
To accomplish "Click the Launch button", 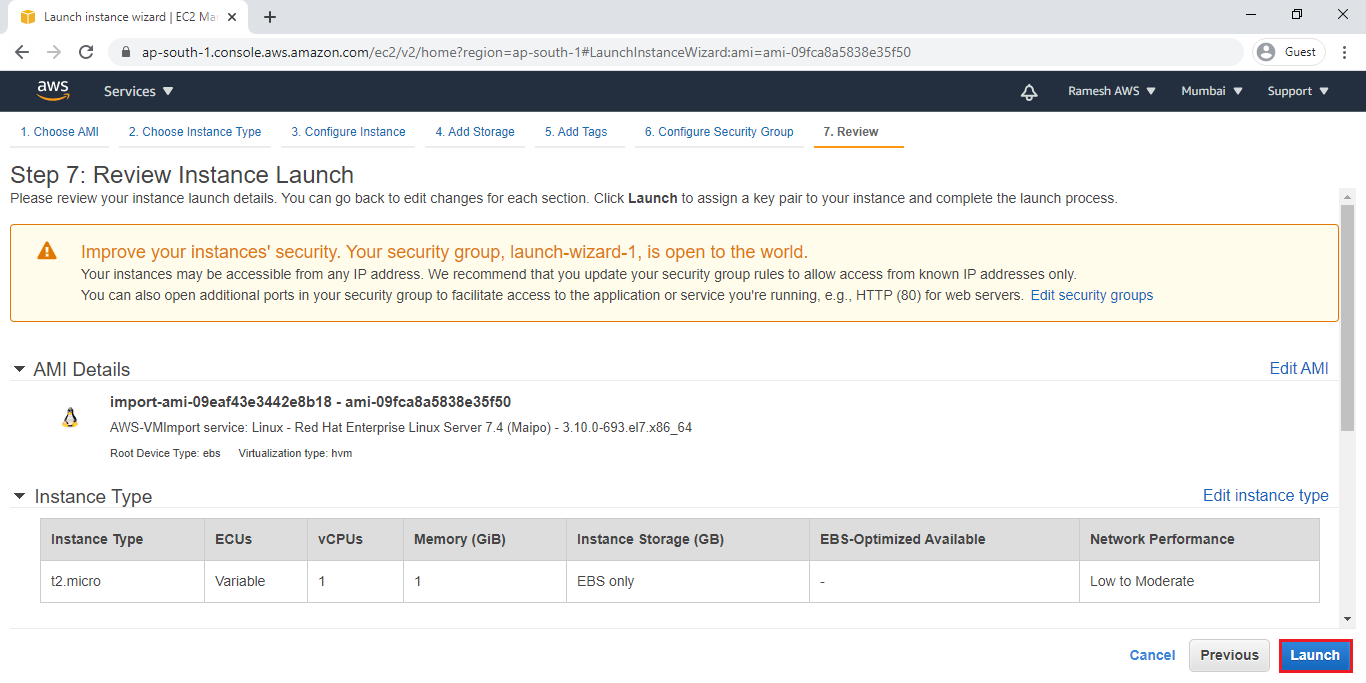I will tap(1315, 656).
